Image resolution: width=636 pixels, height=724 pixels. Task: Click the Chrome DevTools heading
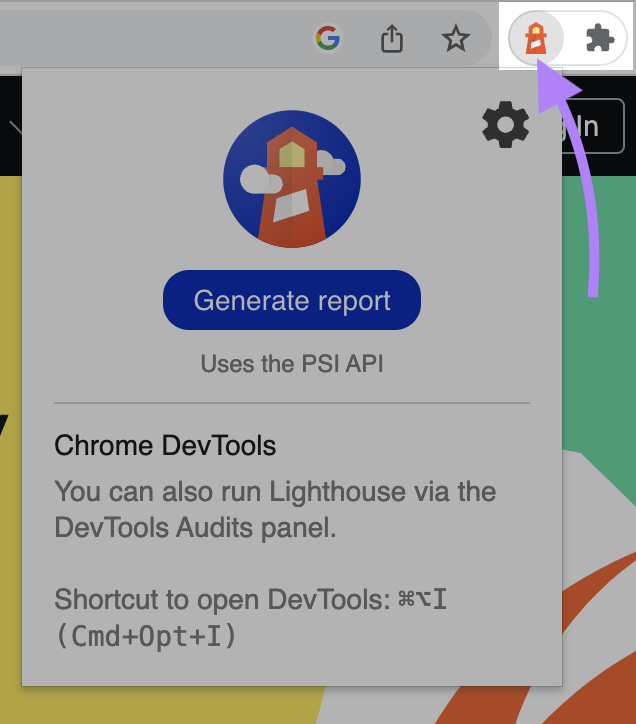(x=165, y=445)
